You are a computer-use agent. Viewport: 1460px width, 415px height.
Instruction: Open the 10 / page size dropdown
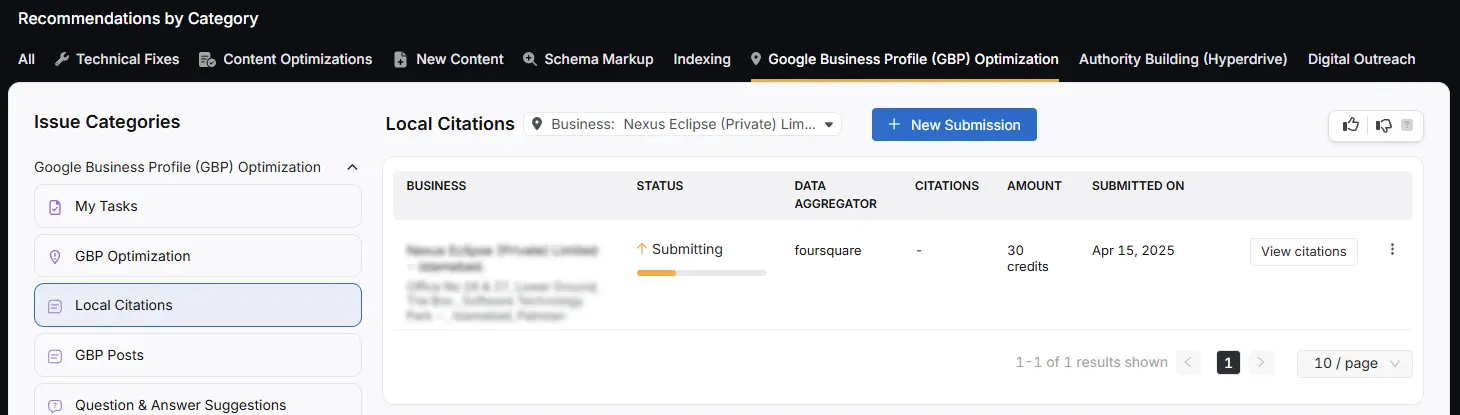point(1354,363)
